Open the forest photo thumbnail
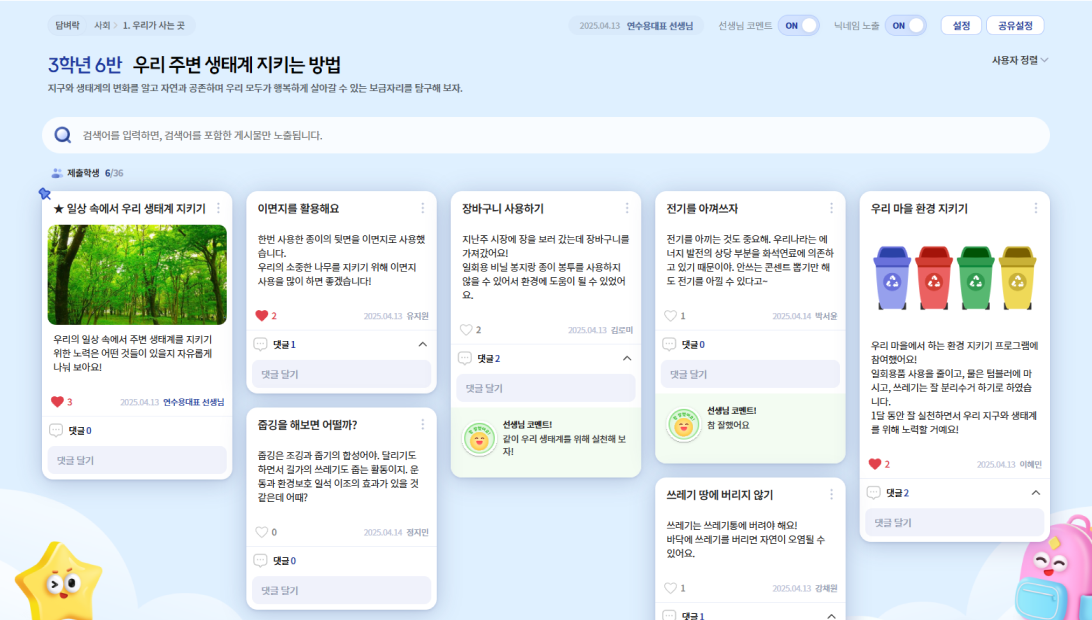 click(x=137, y=274)
